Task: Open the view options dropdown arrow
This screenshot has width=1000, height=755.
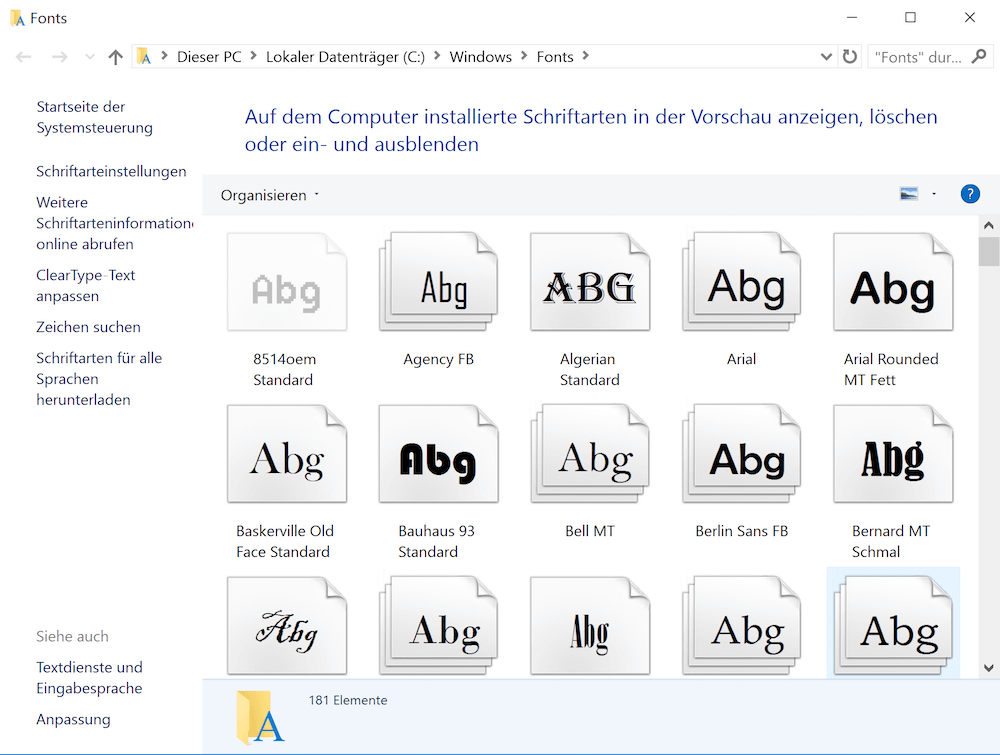Action: coord(934,194)
